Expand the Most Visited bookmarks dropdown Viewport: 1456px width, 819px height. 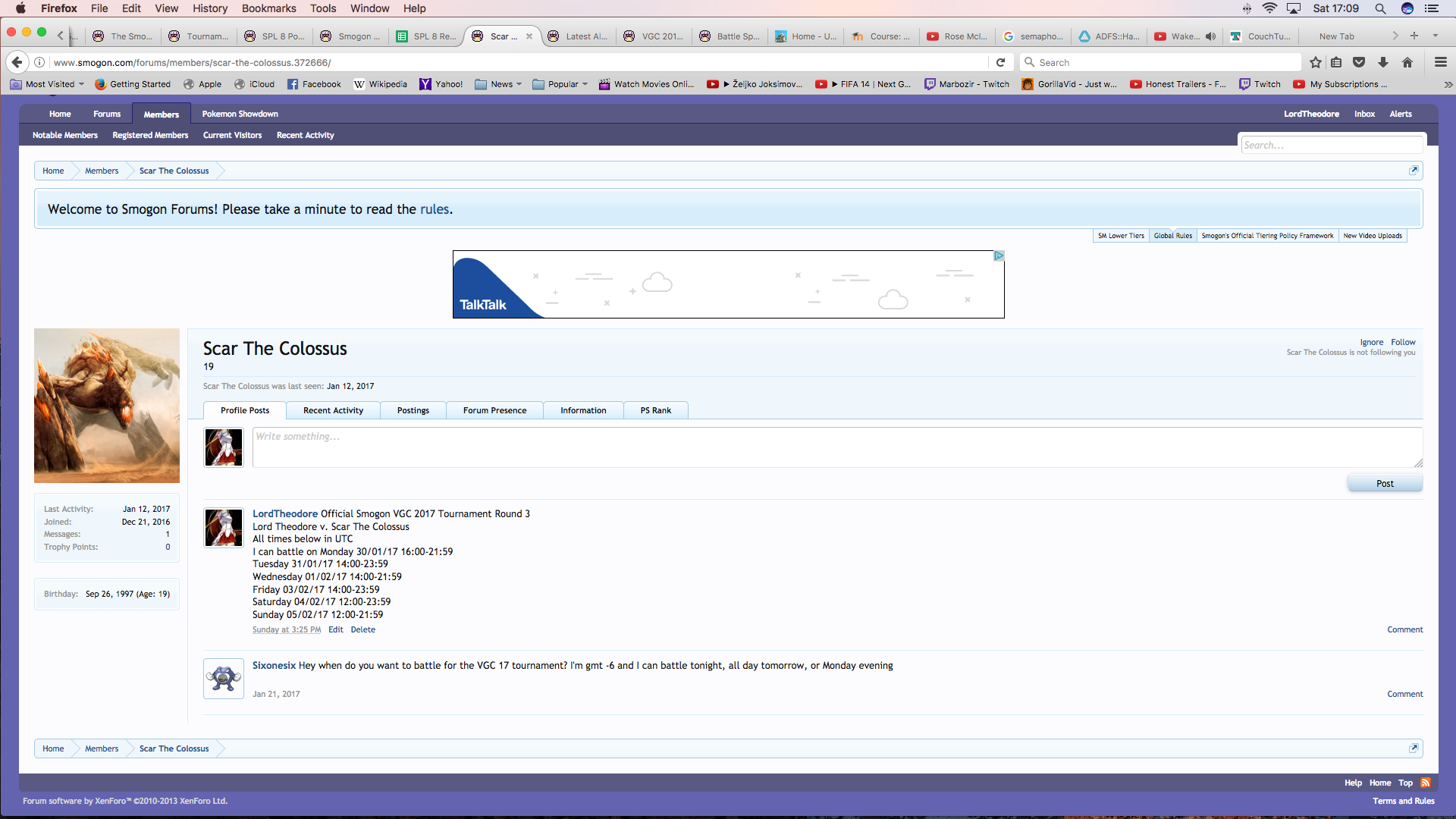coord(52,84)
